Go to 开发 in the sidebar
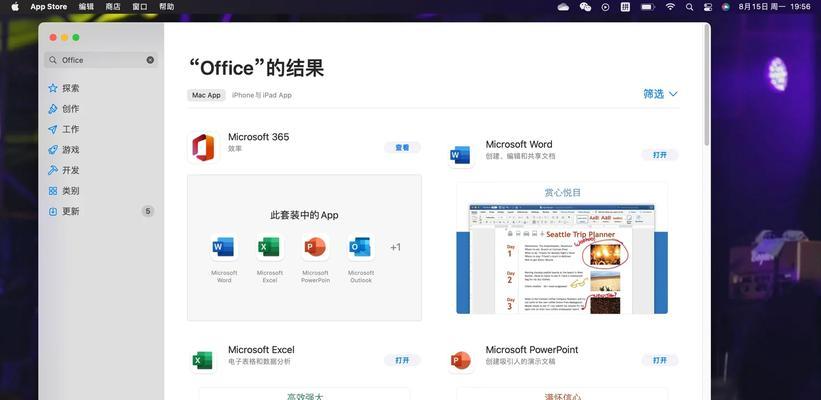This screenshot has width=821, height=400. [x=63, y=170]
